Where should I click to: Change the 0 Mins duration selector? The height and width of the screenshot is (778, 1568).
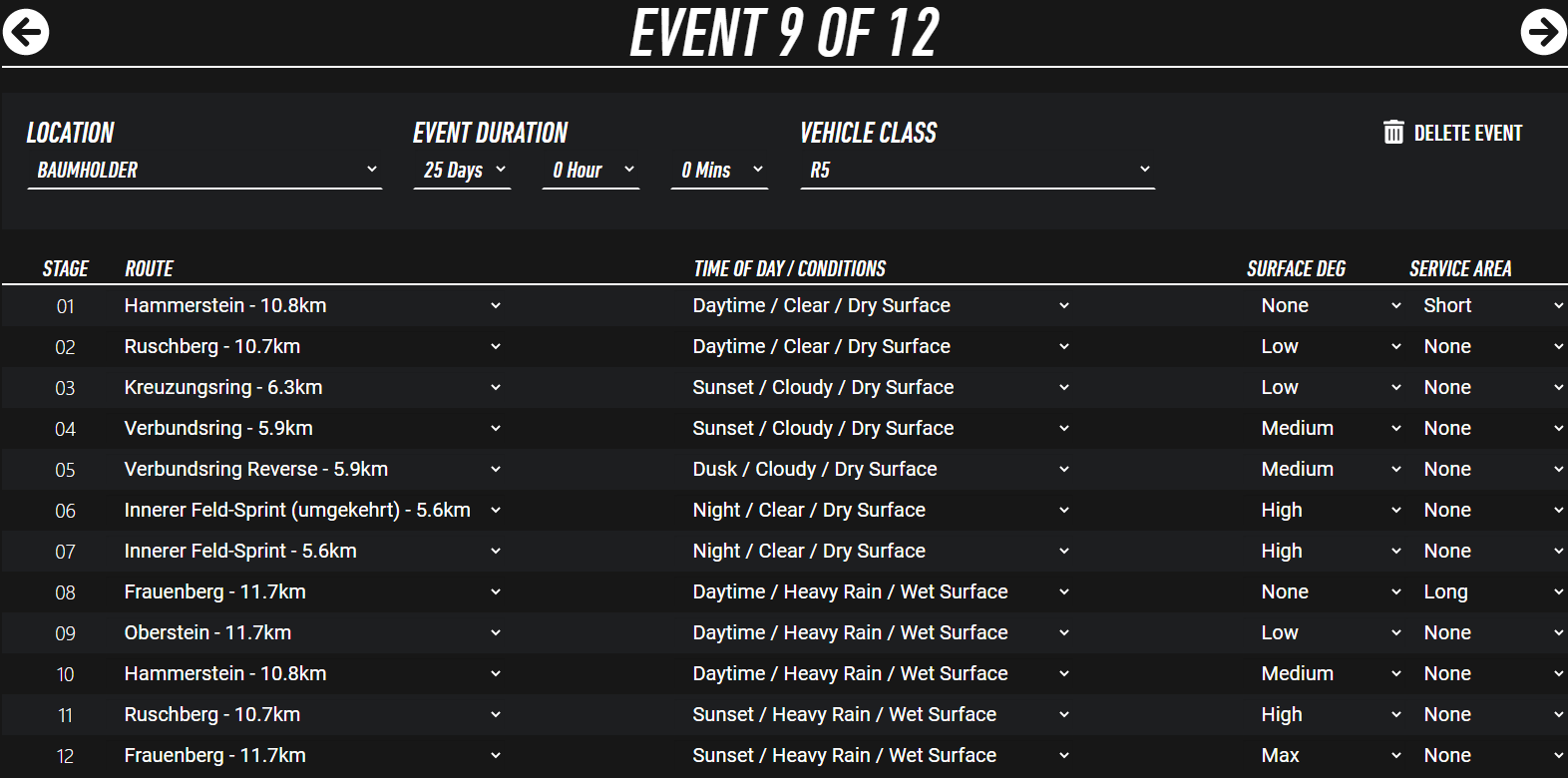(x=719, y=171)
